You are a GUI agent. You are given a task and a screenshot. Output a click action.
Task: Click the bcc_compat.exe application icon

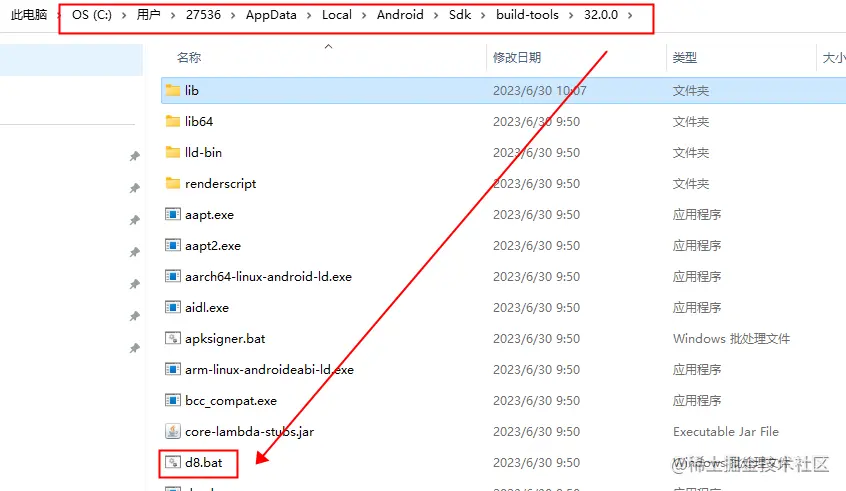tap(173, 400)
